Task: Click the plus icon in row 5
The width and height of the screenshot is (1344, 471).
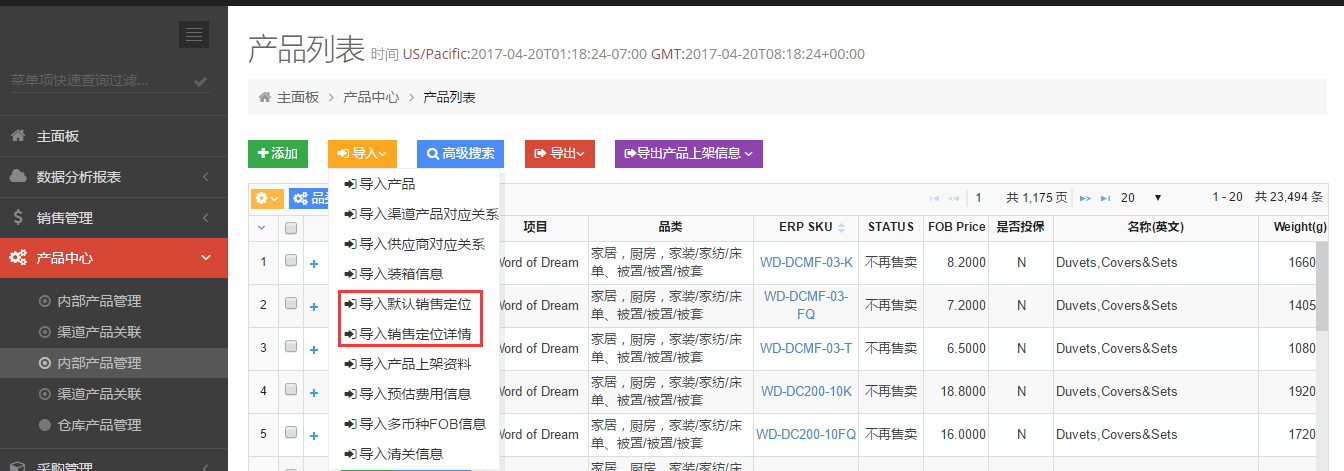Action: 313,436
